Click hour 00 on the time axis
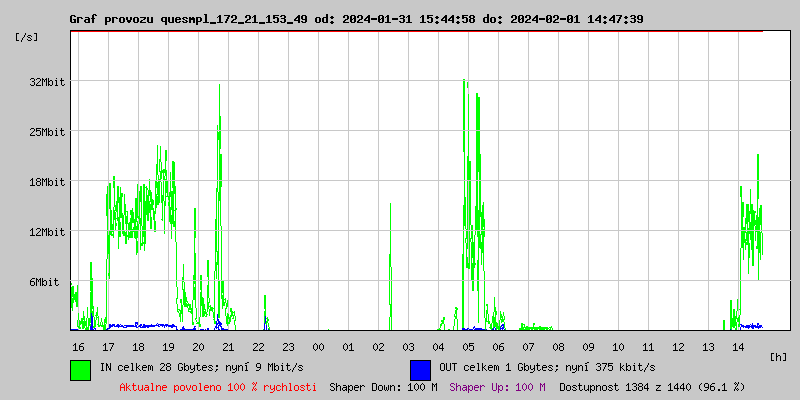 pyautogui.click(x=318, y=346)
